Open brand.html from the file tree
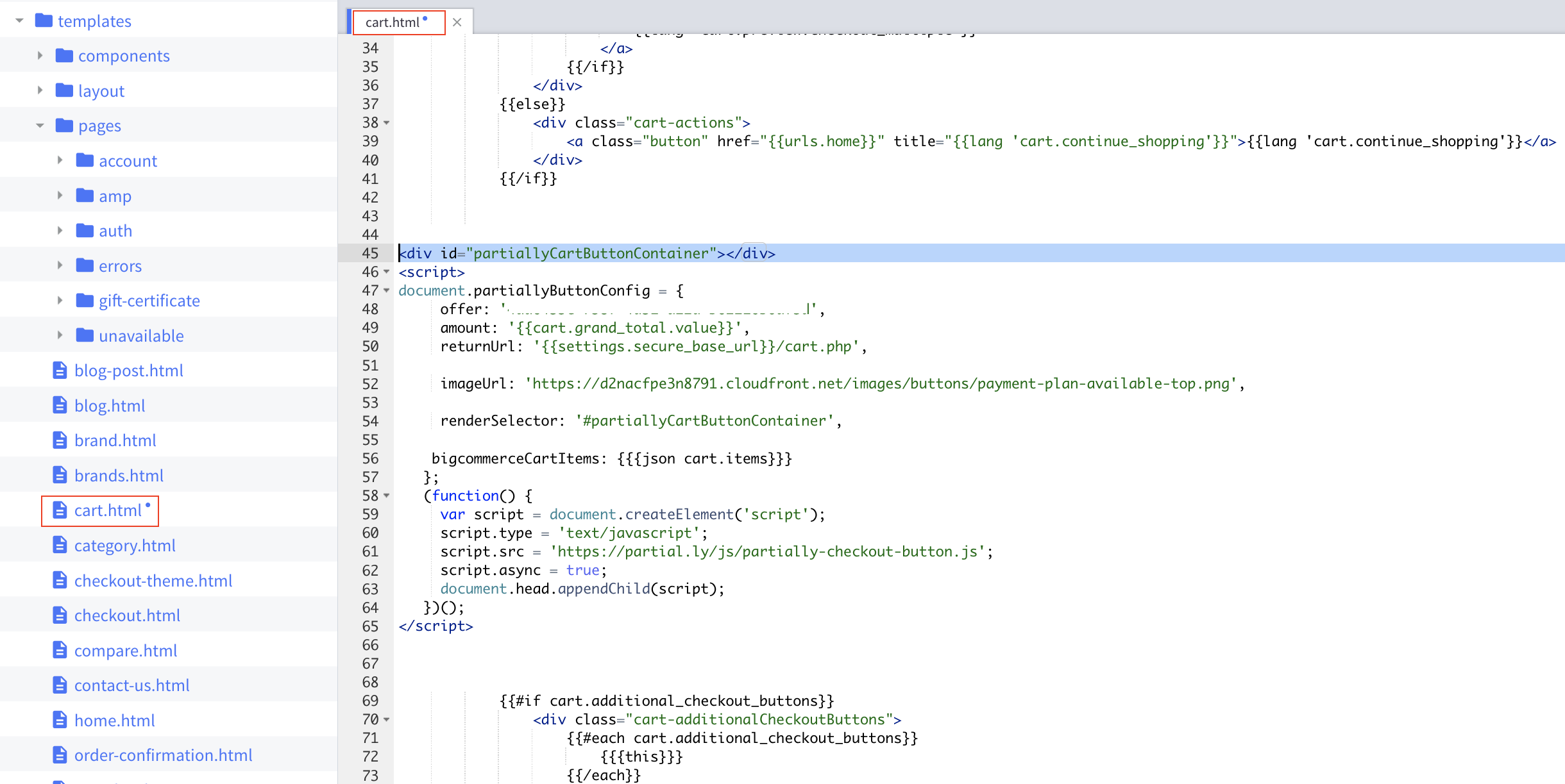The width and height of the screenshot is (1565, 784). [x=115, y=440]
